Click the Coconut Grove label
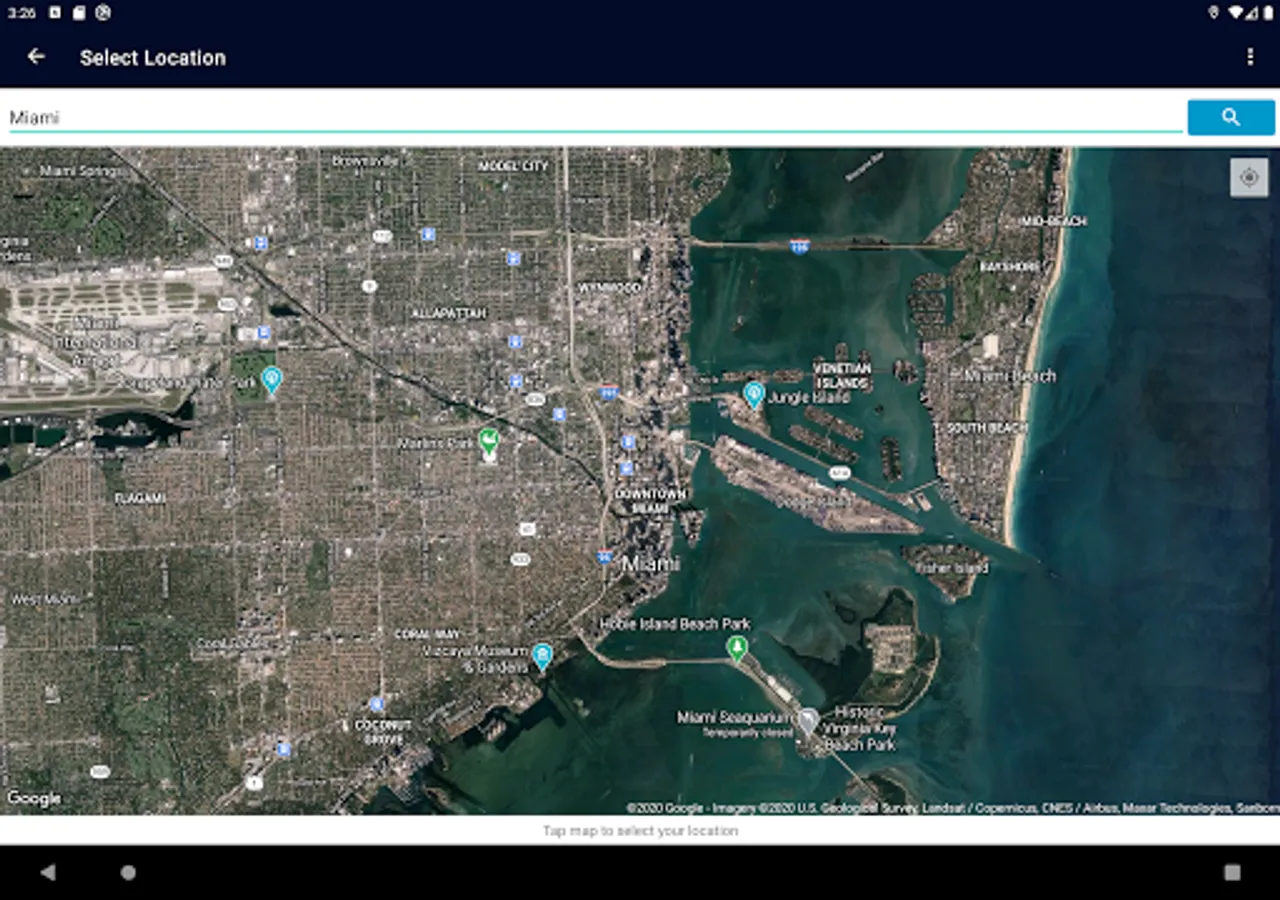1280x900 pixels. [383, 732]
